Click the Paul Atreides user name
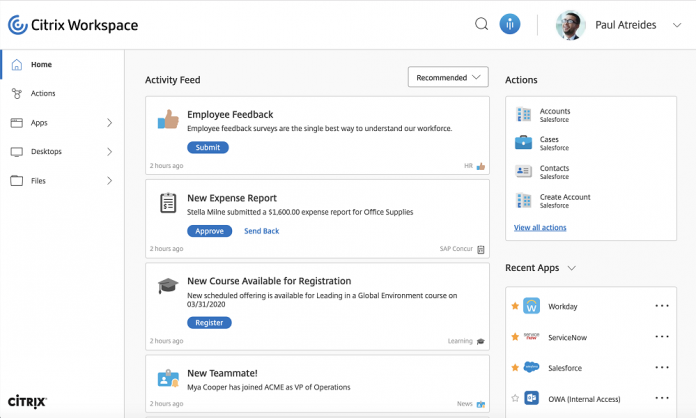 (x=625, y=25)
